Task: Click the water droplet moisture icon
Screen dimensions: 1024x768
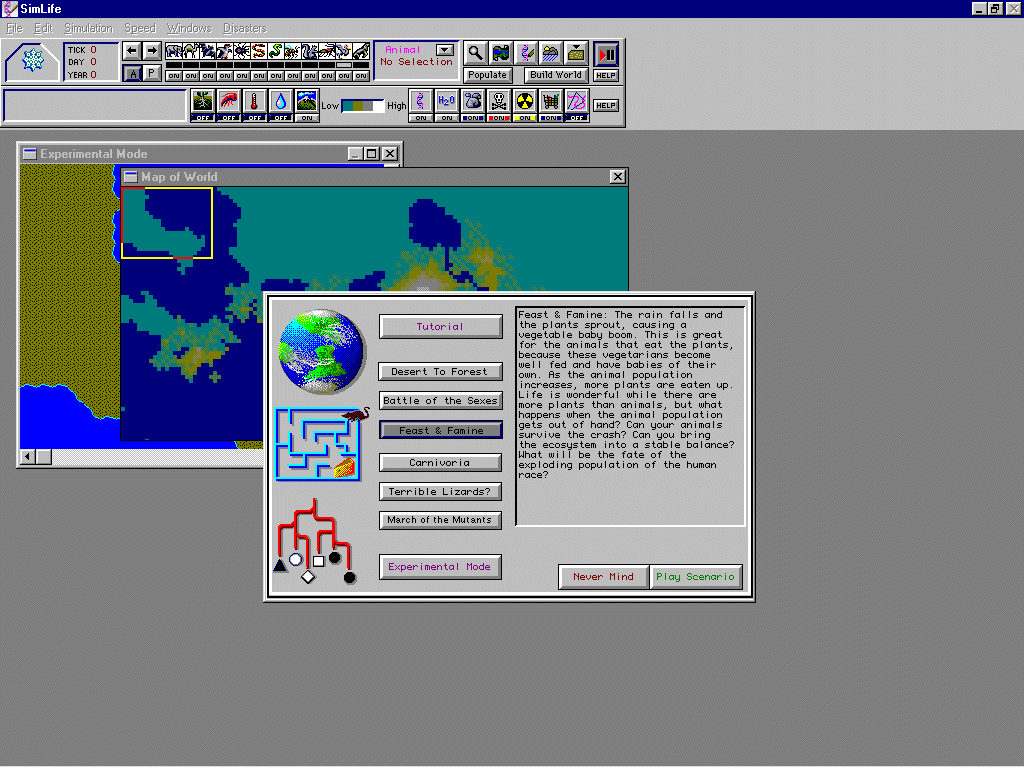Action: (x=281, y=101)
